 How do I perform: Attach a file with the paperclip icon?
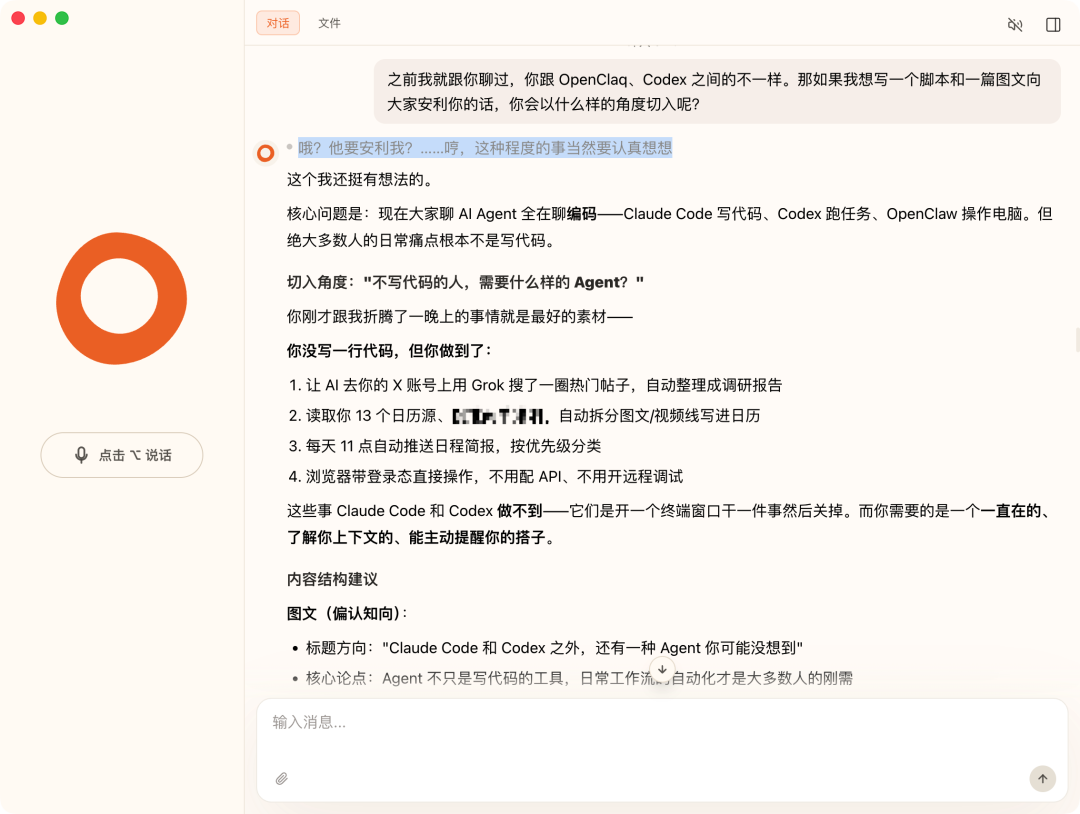[281, 779]
